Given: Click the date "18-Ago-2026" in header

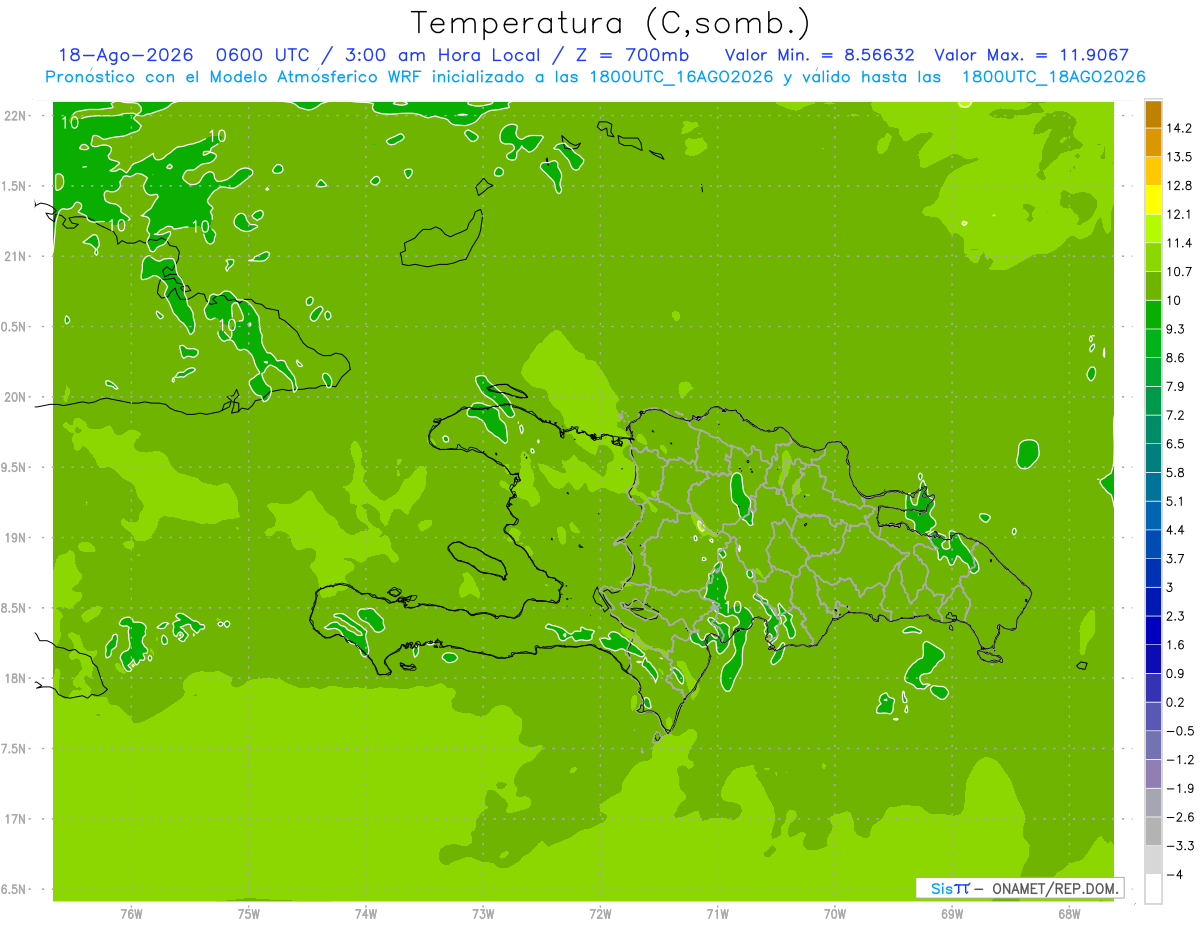Looking at the screenshot, I should [125, 55].
